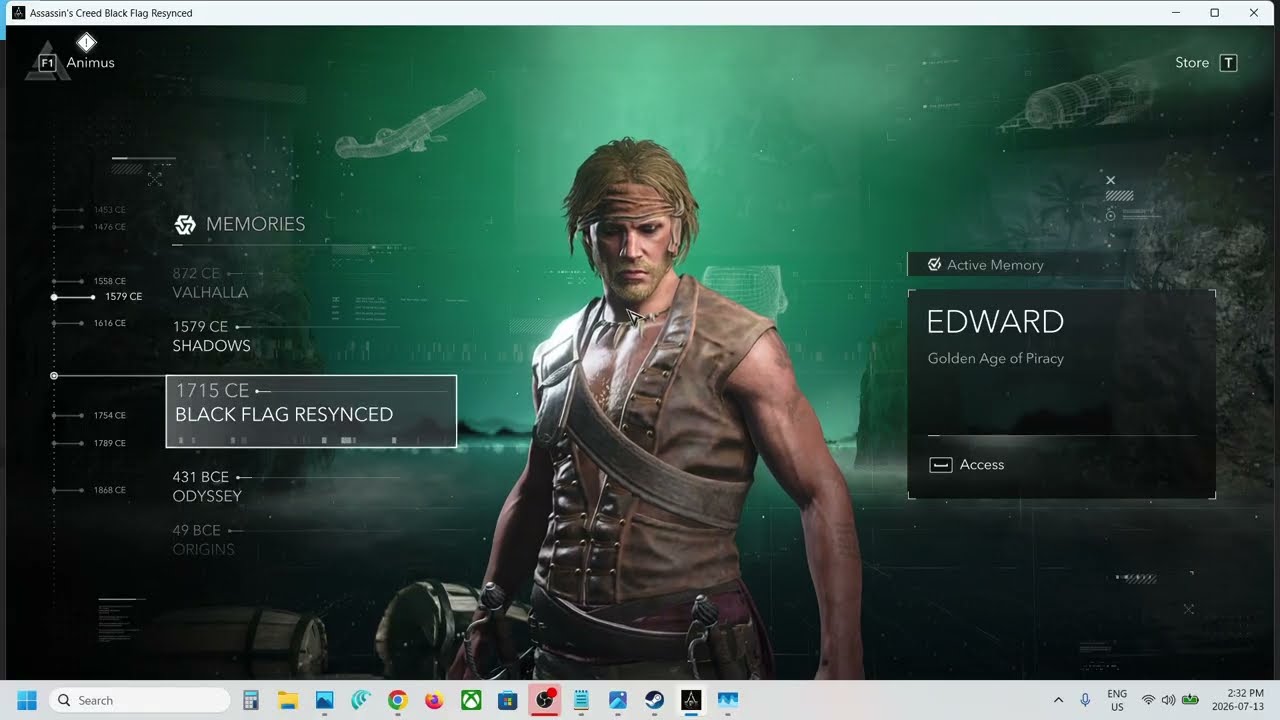
Task: Select the Black Flag Resynced memory
Action: (311, 411)
